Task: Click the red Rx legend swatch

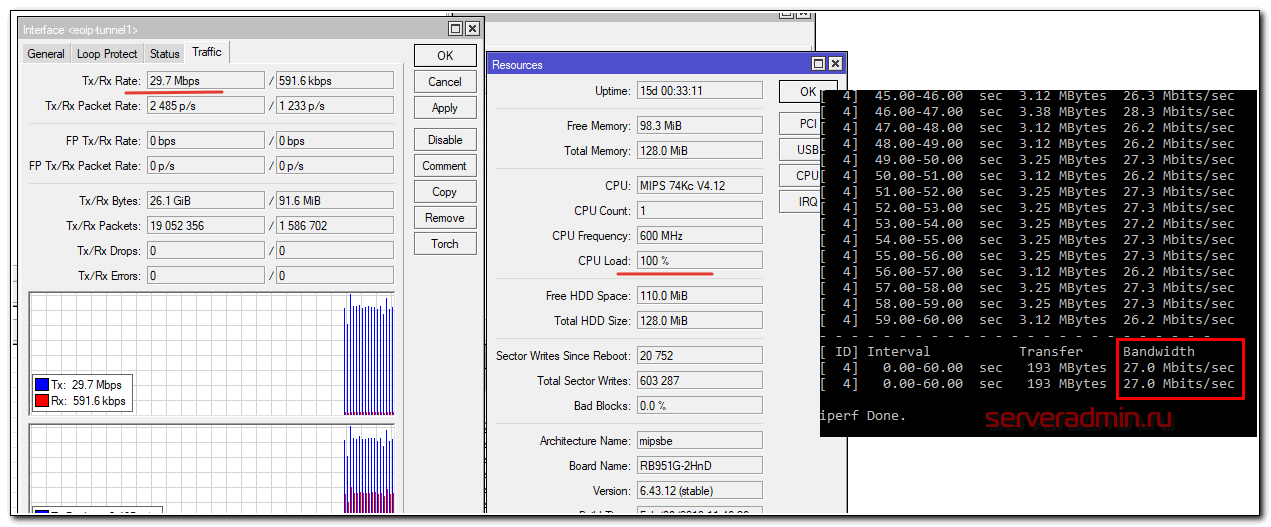Action: (x=41, y=401)
